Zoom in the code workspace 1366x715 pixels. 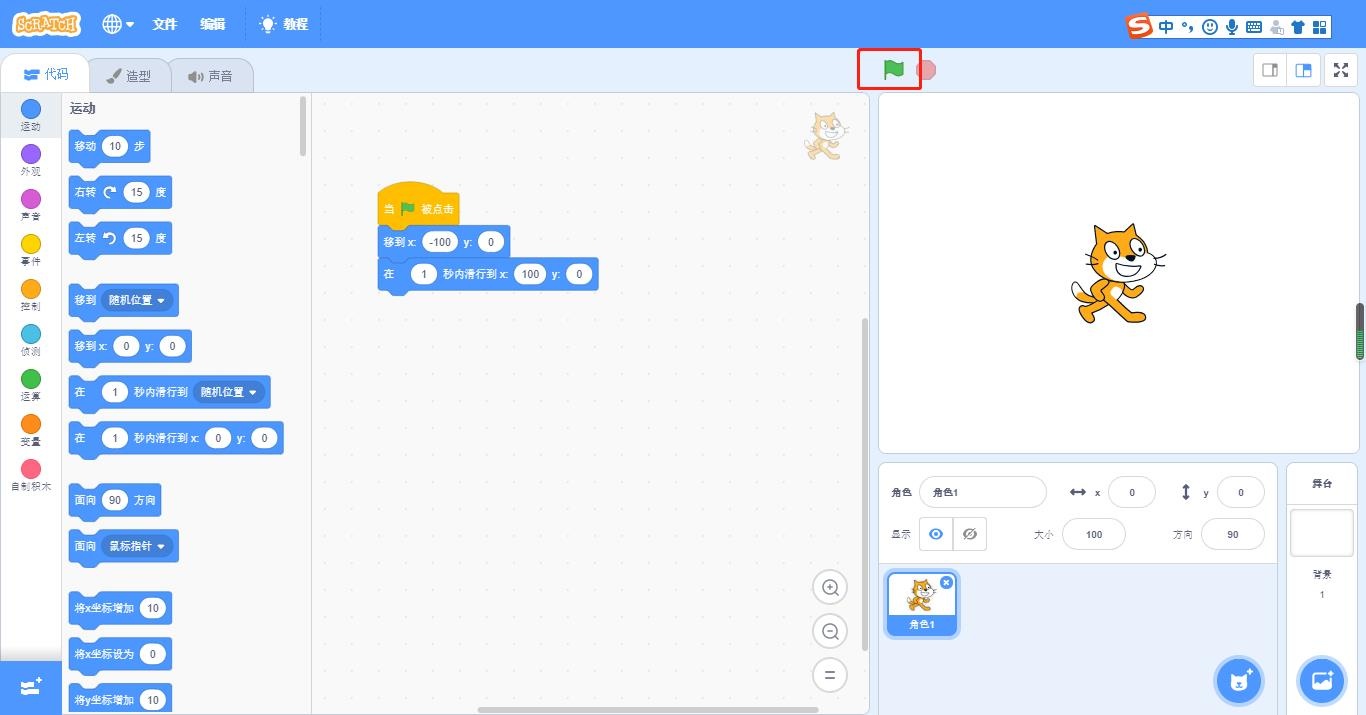click(x=830, y=587)
